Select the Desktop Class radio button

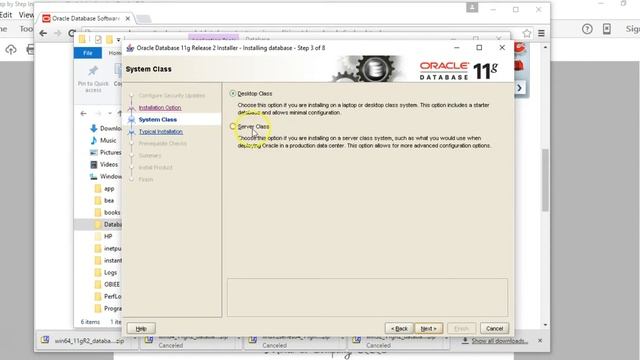click(x=233, y=93)
